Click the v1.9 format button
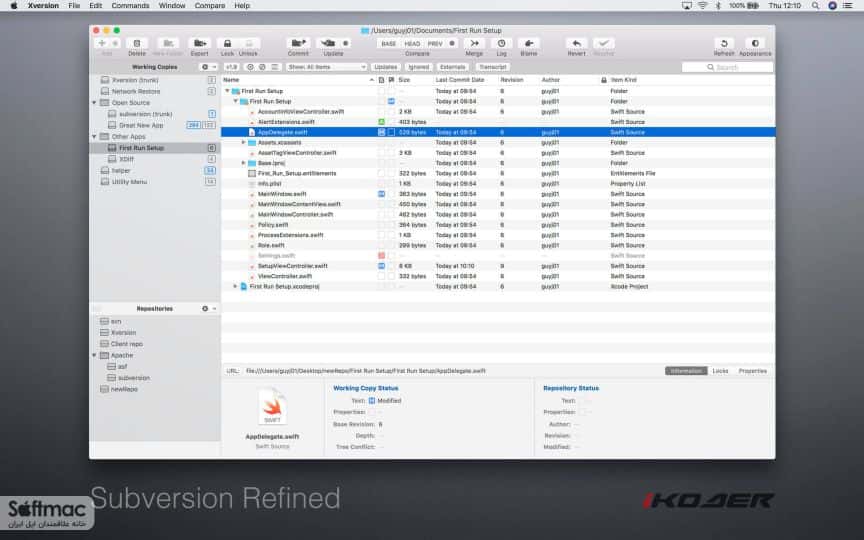The width and height of the screenshot is (864, 540). pyautogui.click(x=231, y=67)
